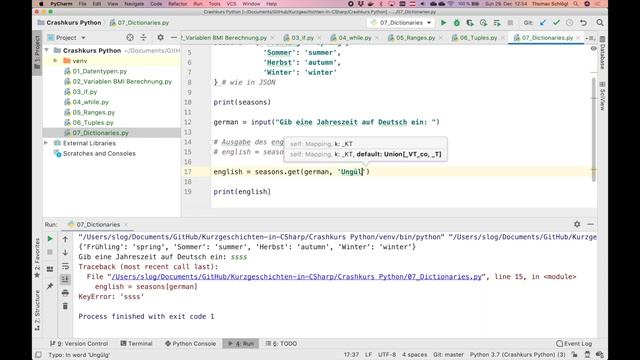Clear all Run console output
The width and height of the screenshot is (640, 360).
(65, 306)
